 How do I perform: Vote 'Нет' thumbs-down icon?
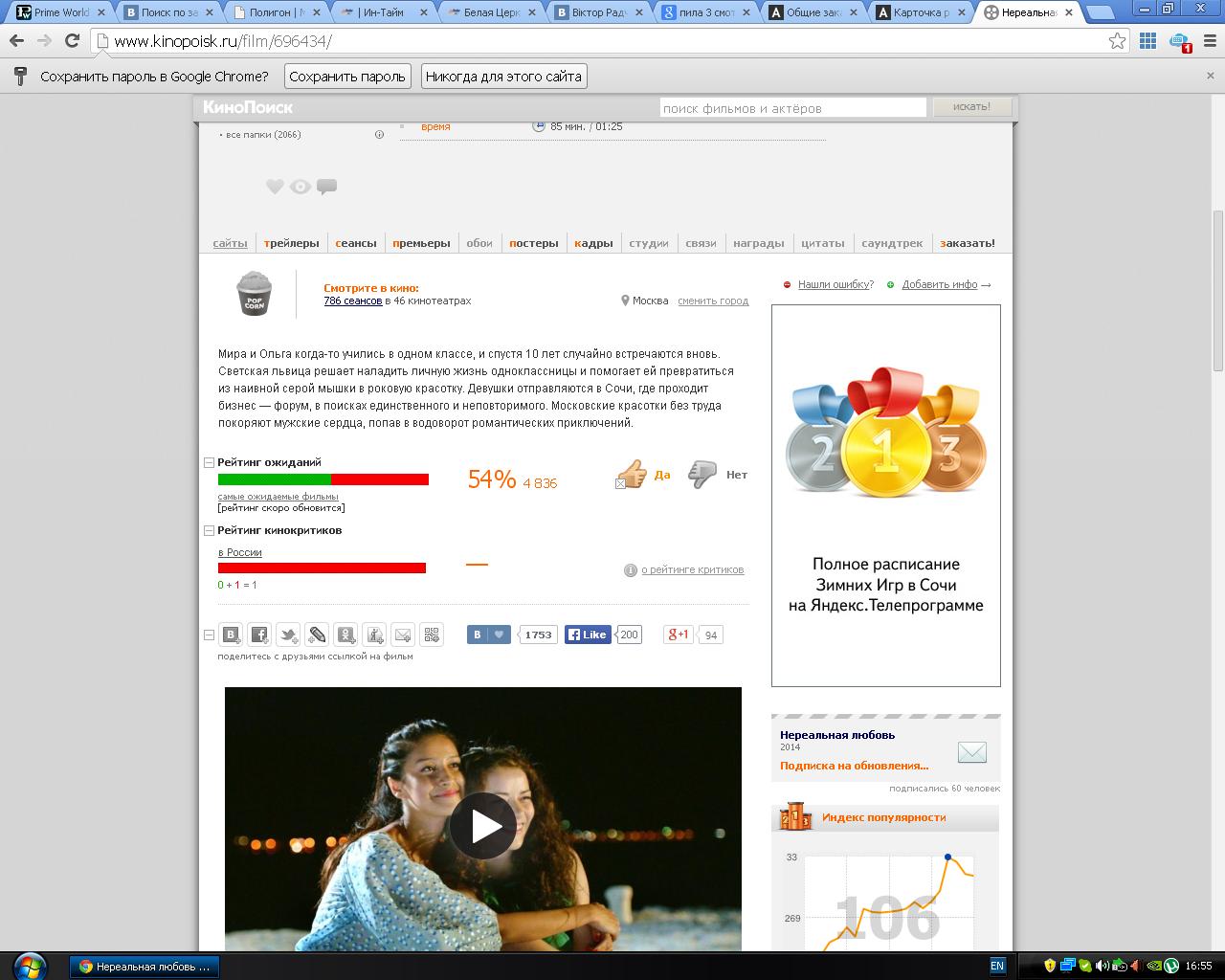coord(702,474)
